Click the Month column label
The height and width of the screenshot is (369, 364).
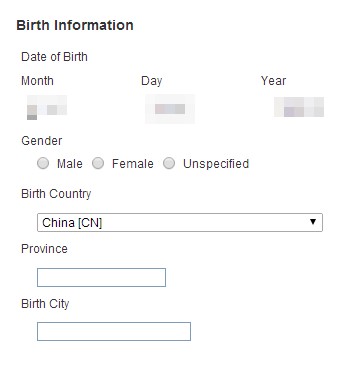pyautogui.click(x=37, y=81)
